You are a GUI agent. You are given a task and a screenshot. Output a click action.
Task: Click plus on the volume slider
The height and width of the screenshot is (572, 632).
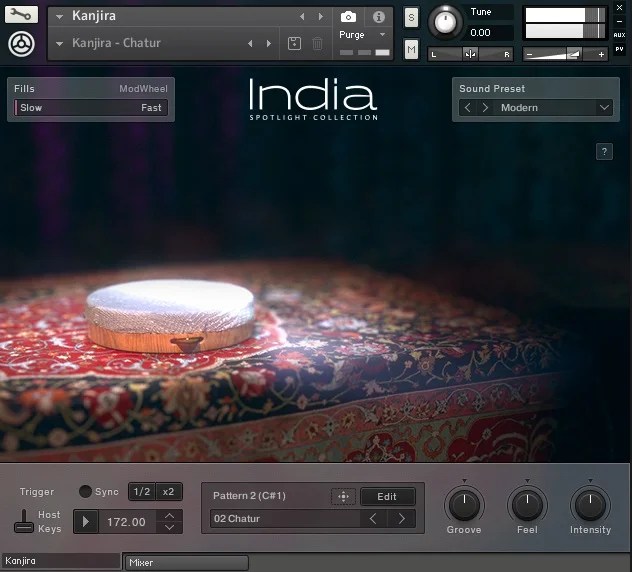601,54
